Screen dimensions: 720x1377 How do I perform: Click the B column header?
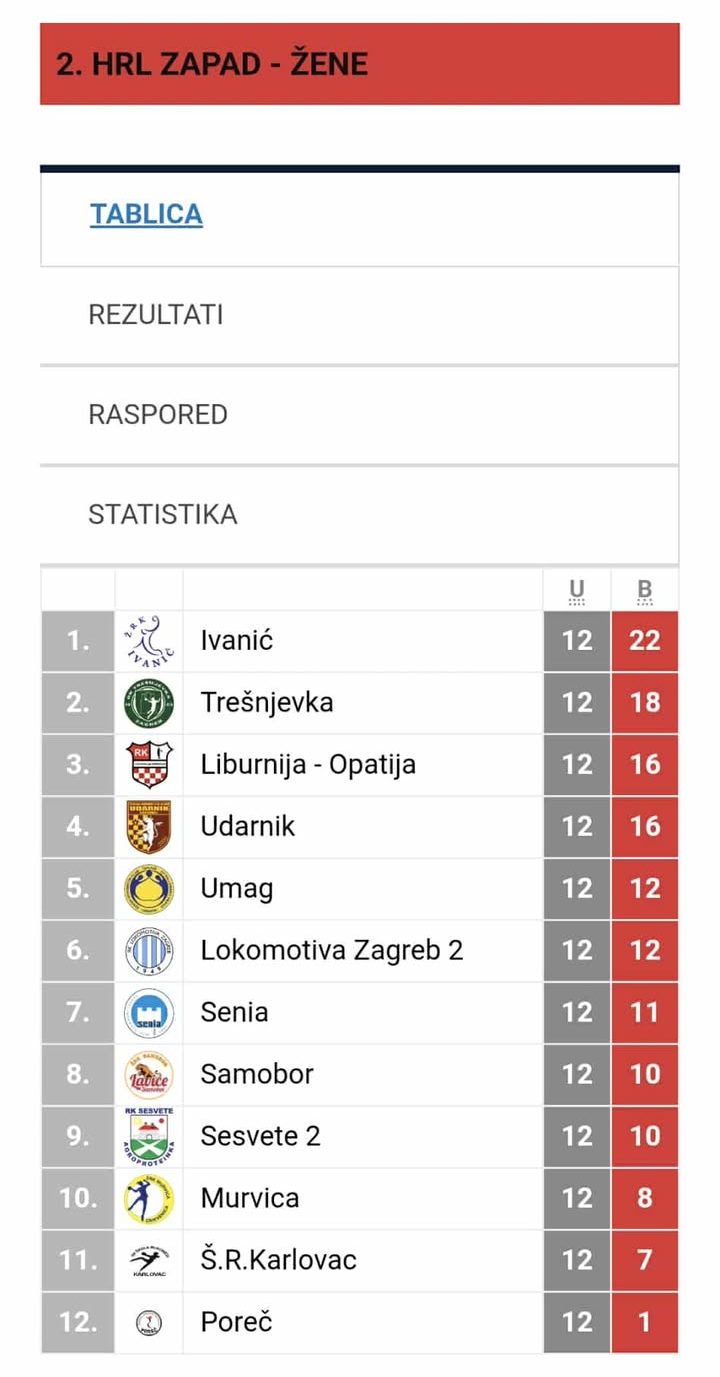(x=645, y=590)
